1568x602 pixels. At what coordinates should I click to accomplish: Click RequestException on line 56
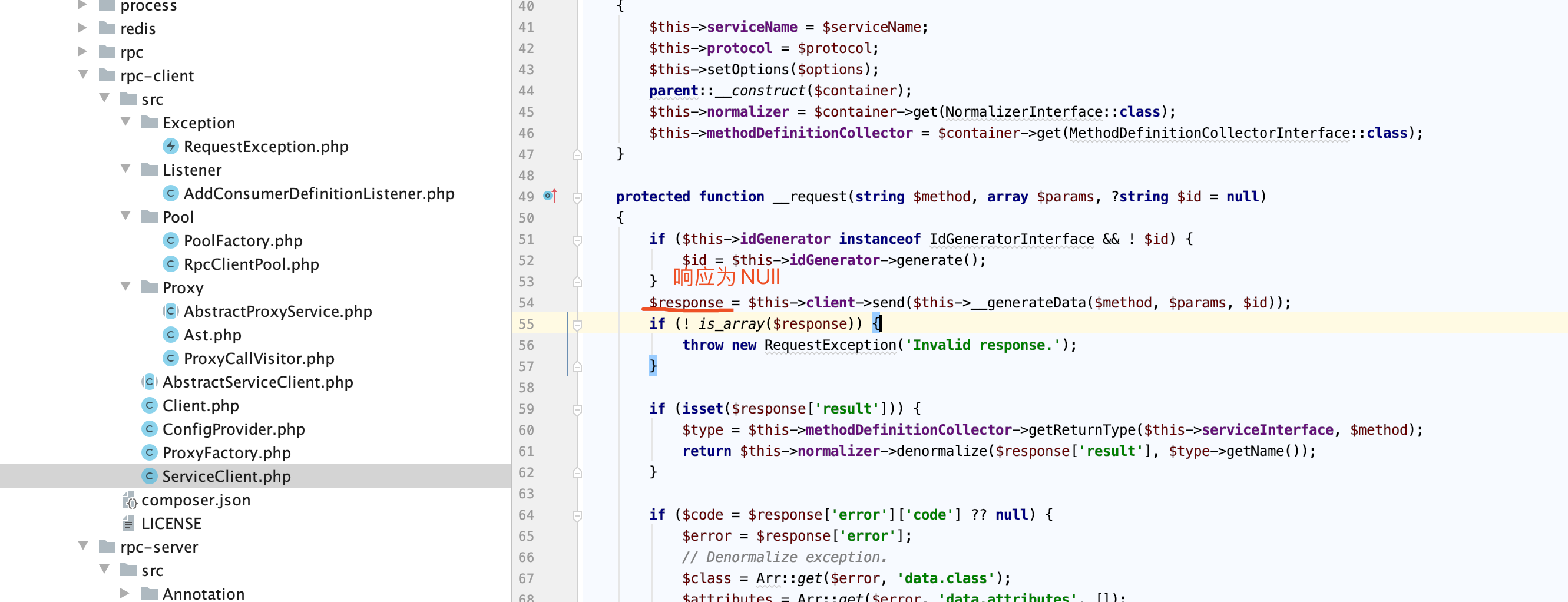click(831, 345)
